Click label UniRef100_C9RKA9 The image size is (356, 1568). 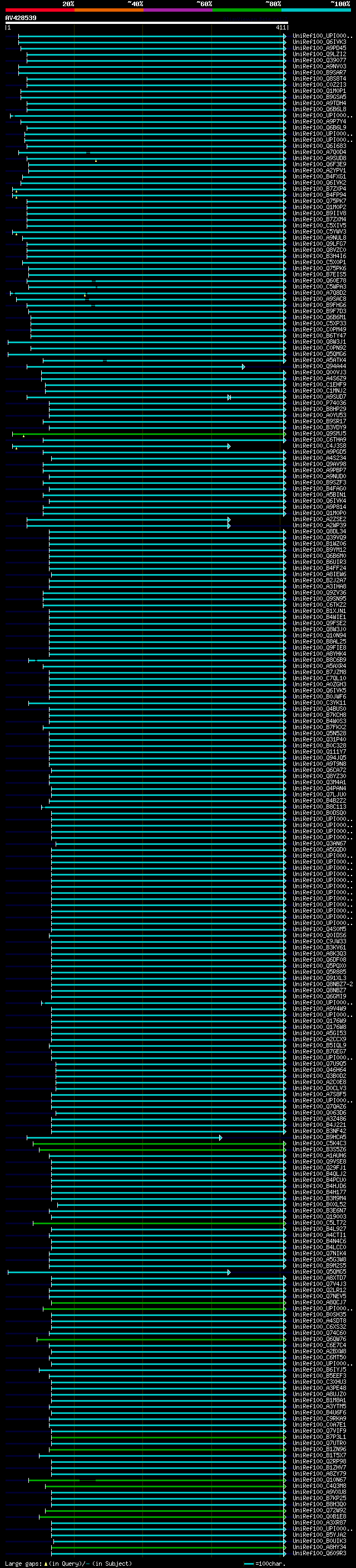click(x=319, y=1418)
